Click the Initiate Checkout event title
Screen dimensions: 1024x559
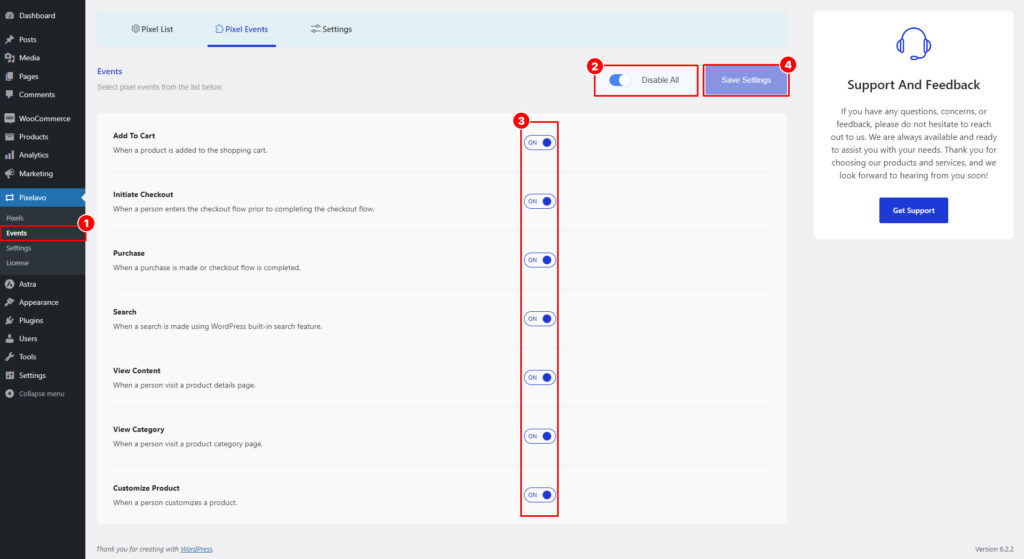pos(143,195)
